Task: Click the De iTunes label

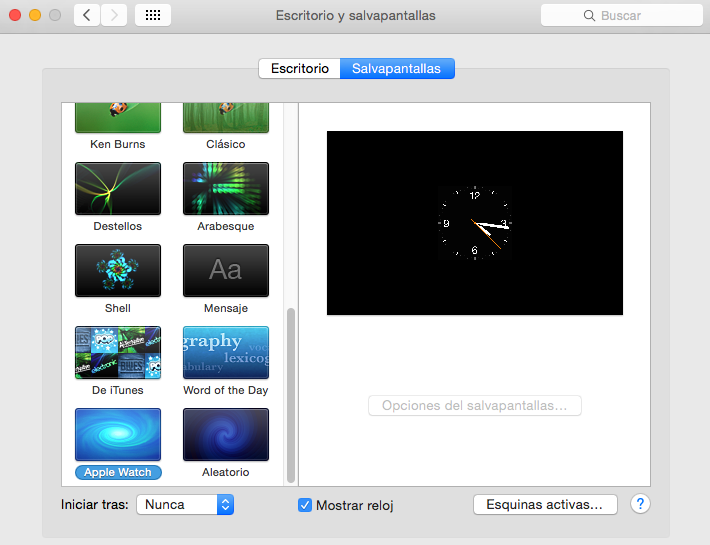Action: [118, 390]
